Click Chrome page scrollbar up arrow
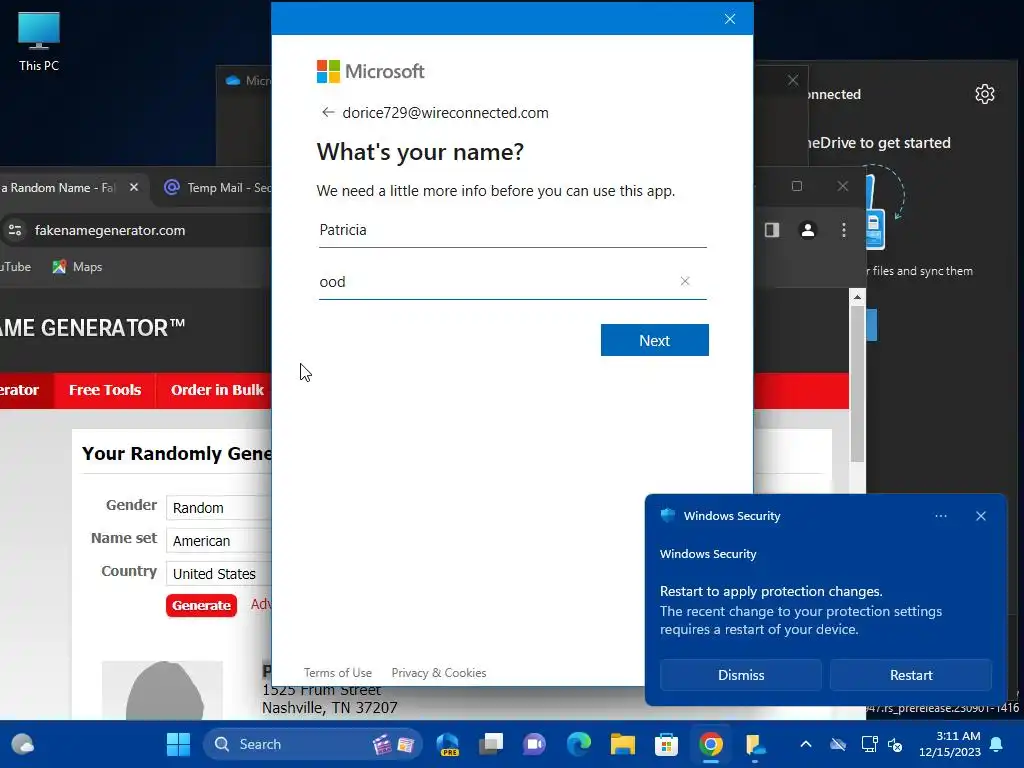 (x=857, y=297)
